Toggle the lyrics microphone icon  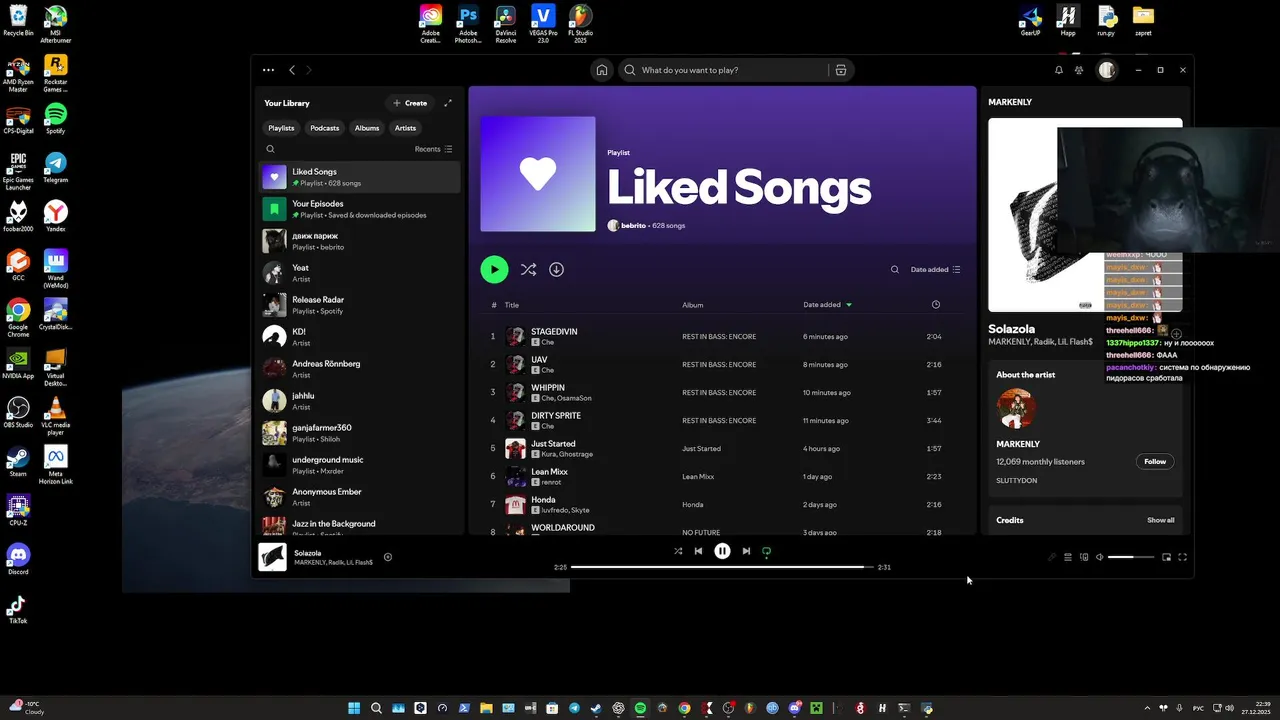pyautogui.click(x=1052, y=557)
